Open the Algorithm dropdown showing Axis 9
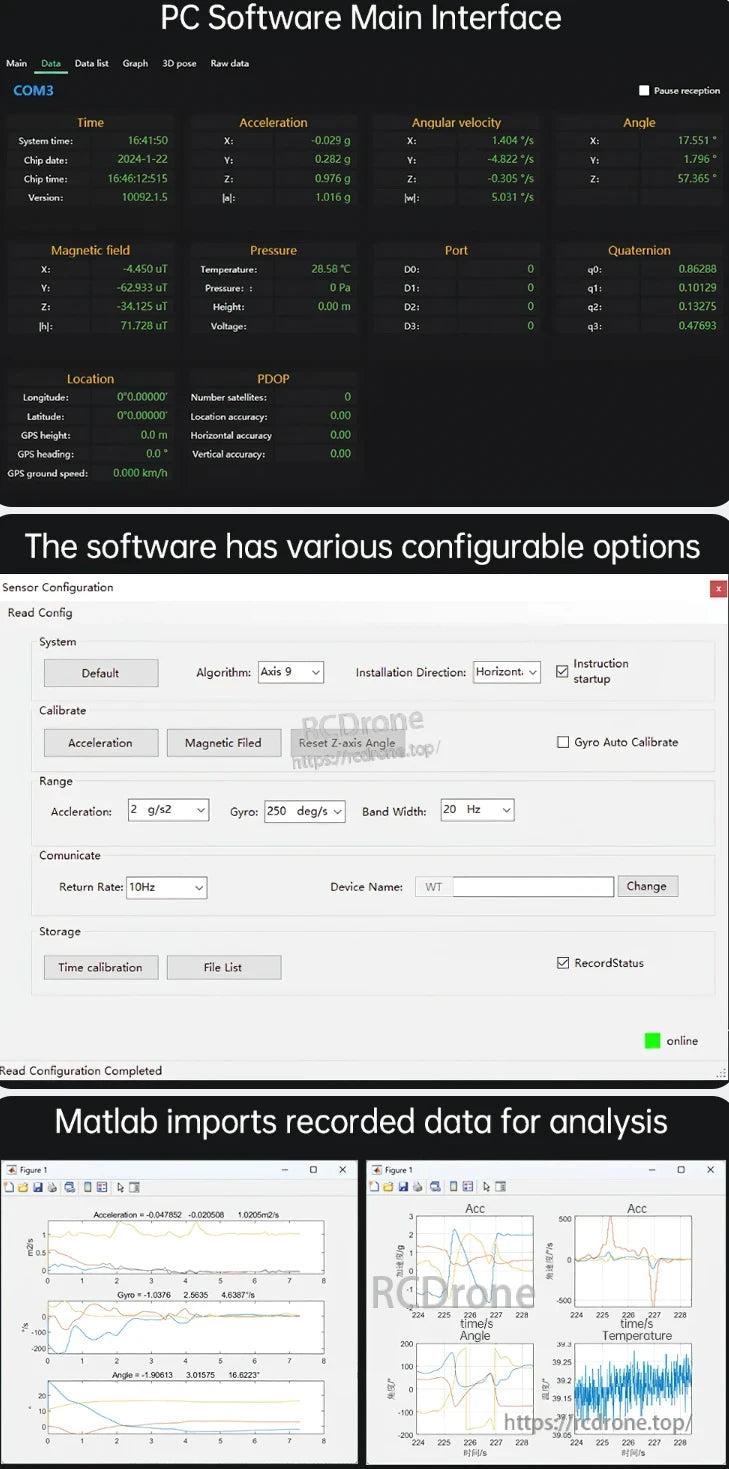The height and width of the screenshot is (1469, 729). 290,672
